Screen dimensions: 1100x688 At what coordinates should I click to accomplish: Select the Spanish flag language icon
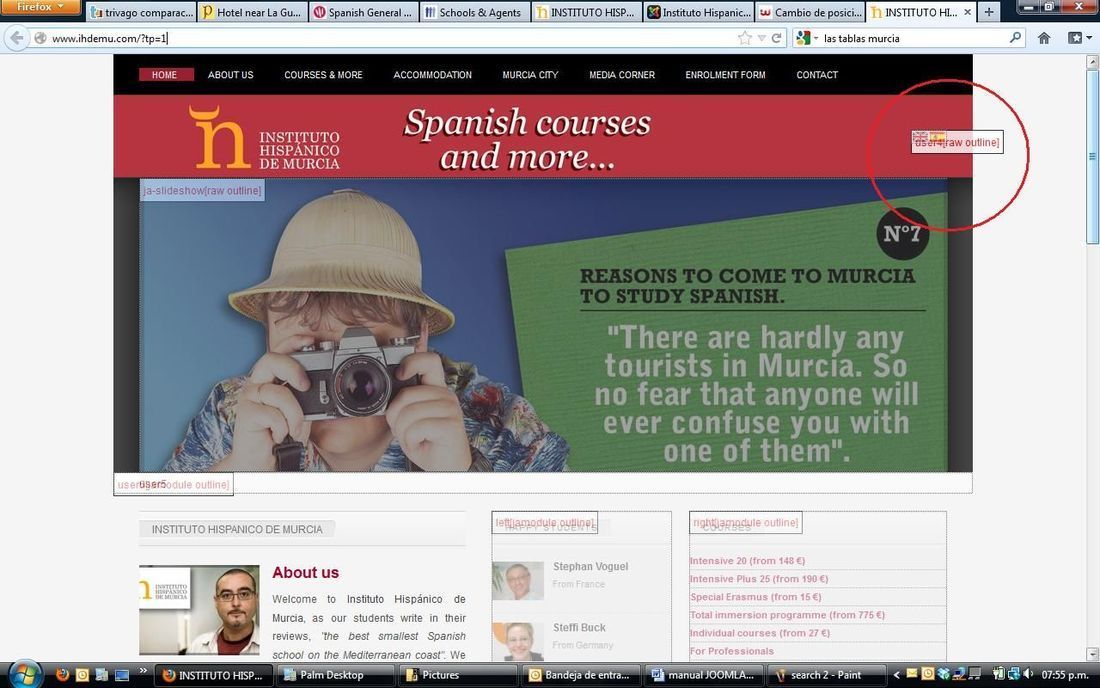click(937, 136)
